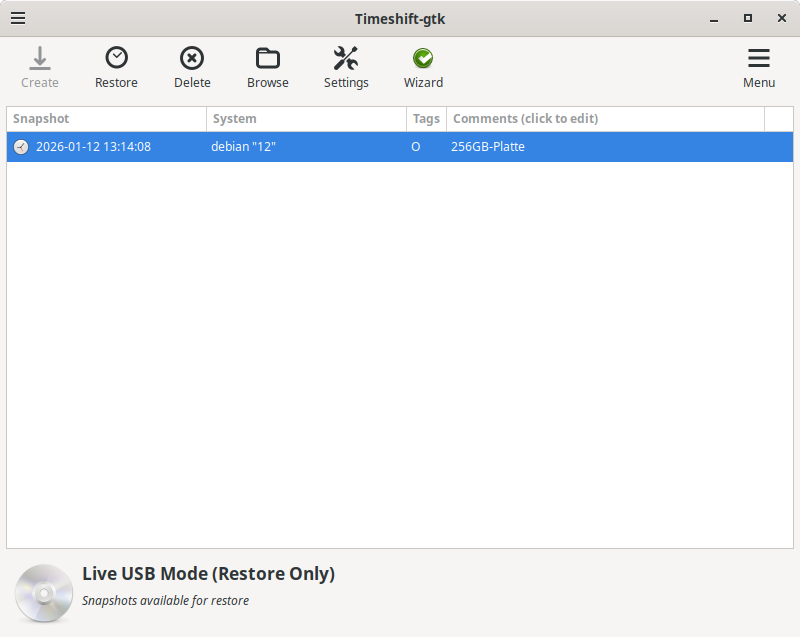Click the debian "12" system cell

(244, 146)
